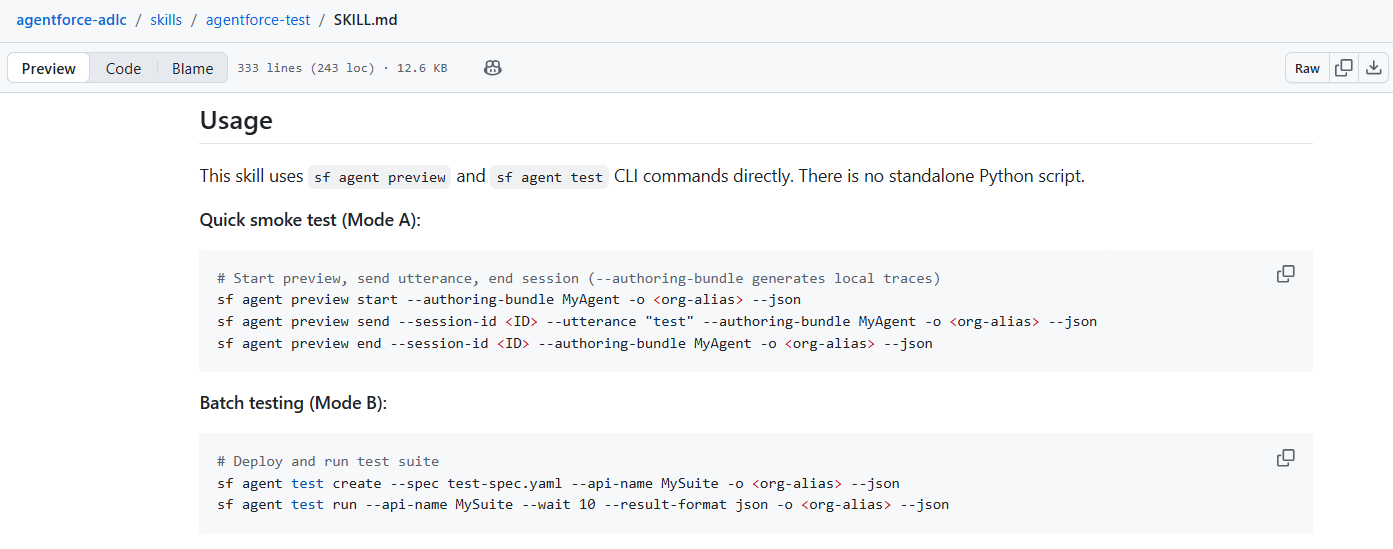Click the 'sf agent preview start' command line
Screen dimensions: 1393x549
(x=508, y=299)
